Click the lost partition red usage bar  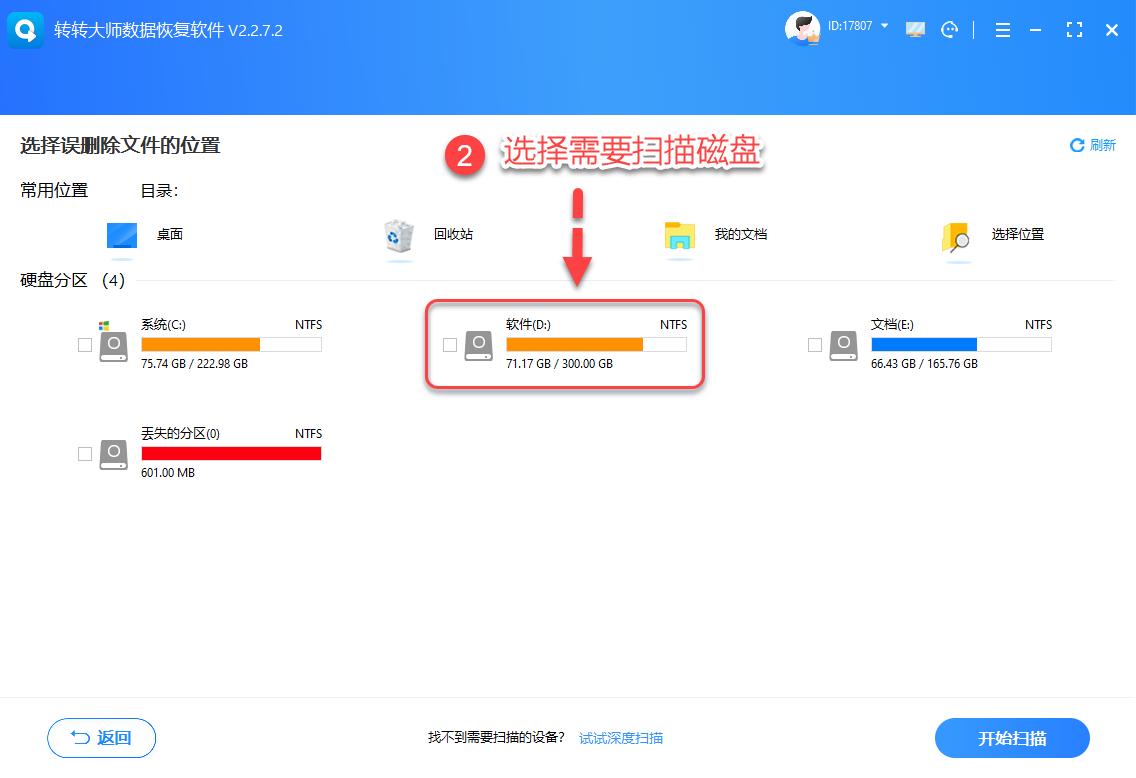point(231,453)
